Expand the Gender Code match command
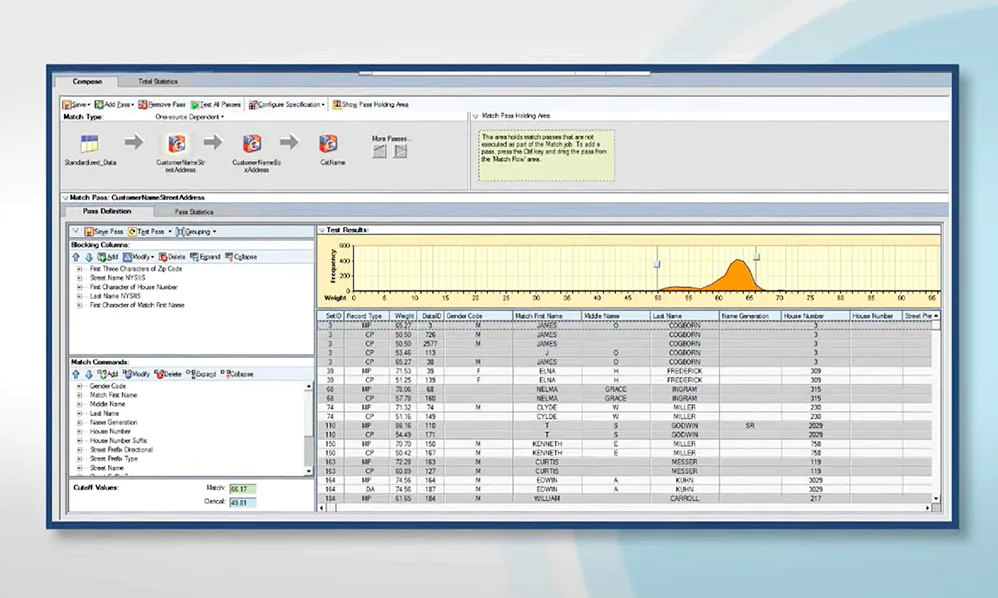998x598 pixels. tap(79, 386)
